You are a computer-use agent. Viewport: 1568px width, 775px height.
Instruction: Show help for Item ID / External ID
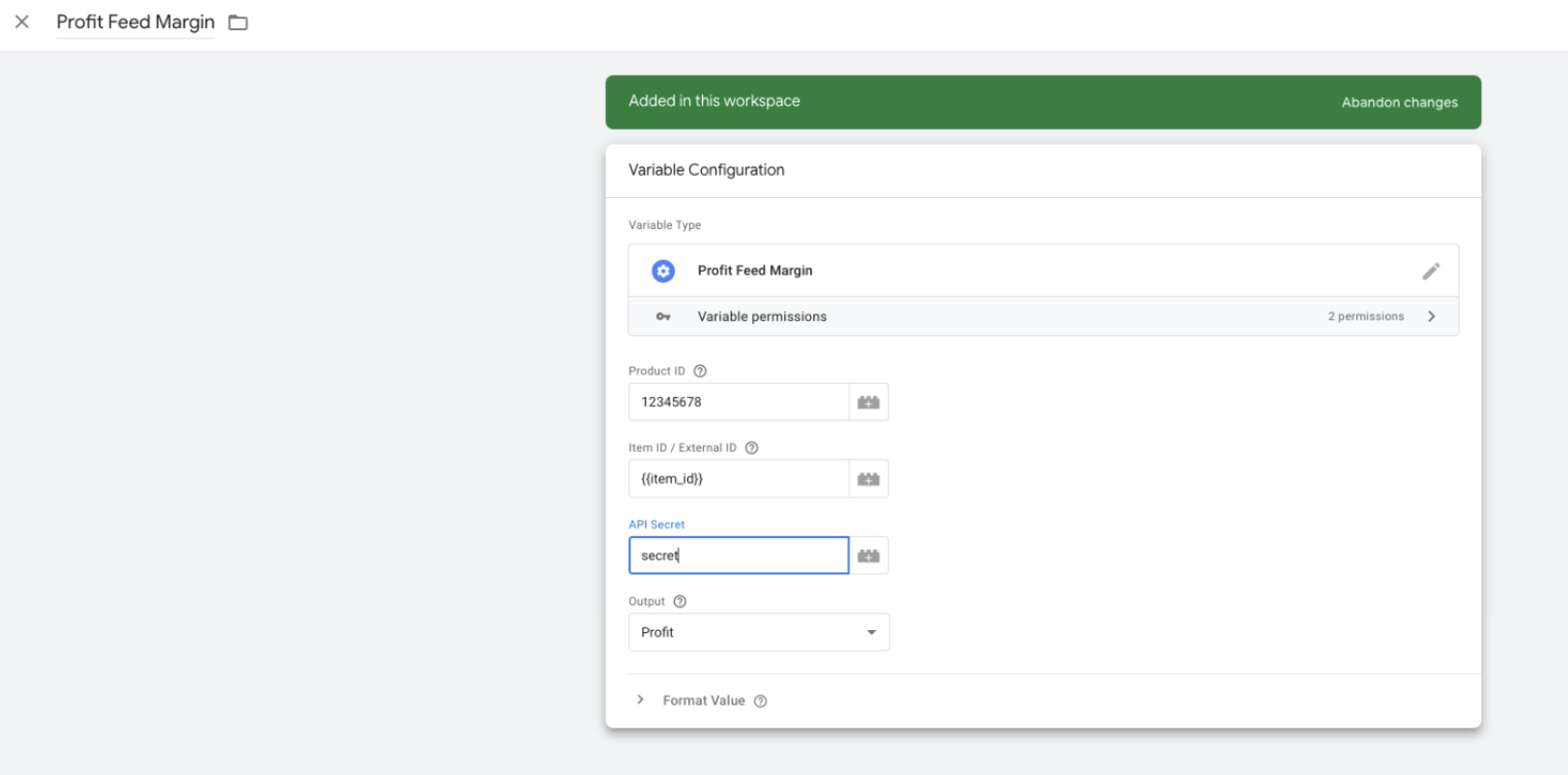tap(752, 447)
